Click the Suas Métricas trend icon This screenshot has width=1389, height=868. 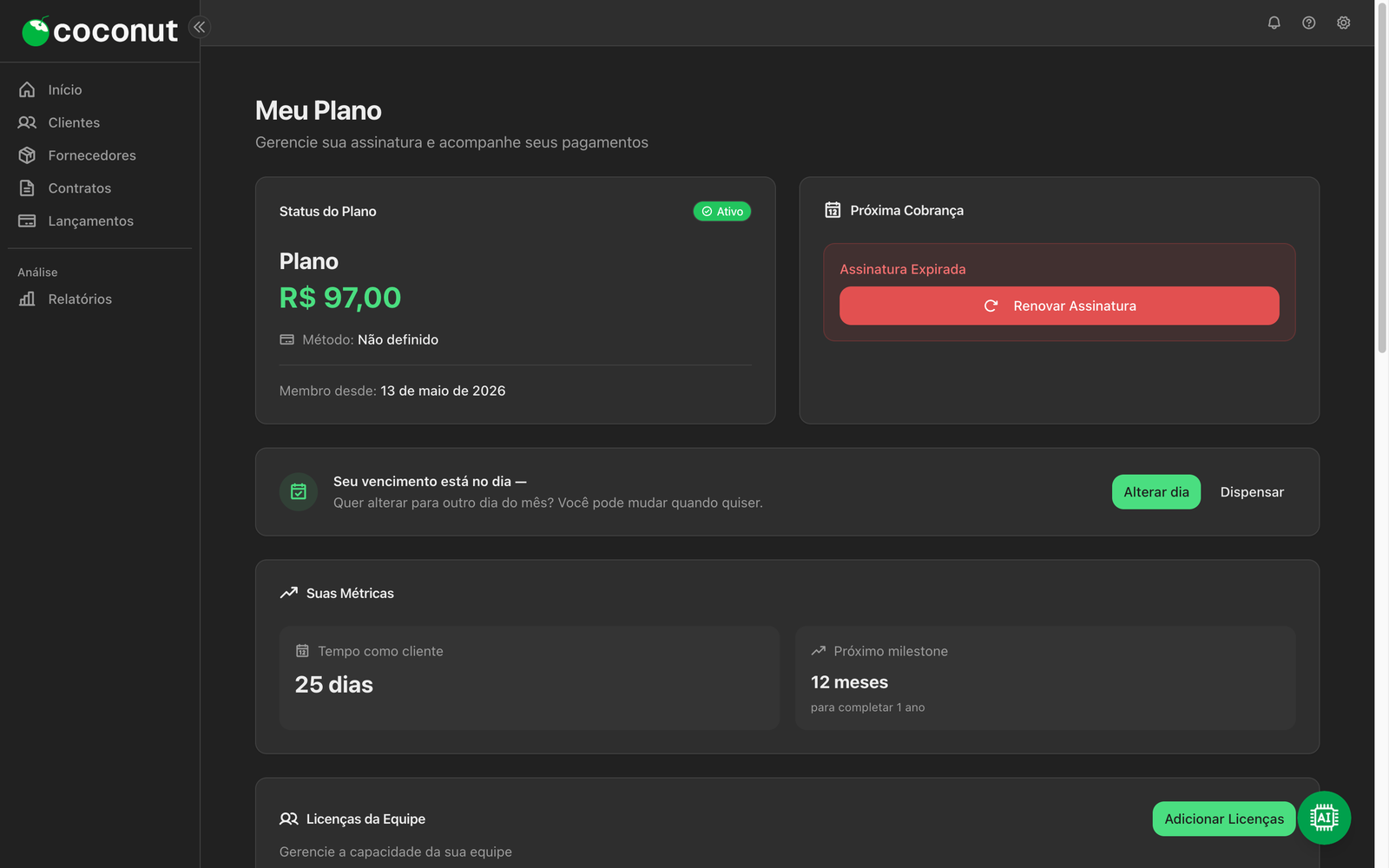tap(288, 593)
